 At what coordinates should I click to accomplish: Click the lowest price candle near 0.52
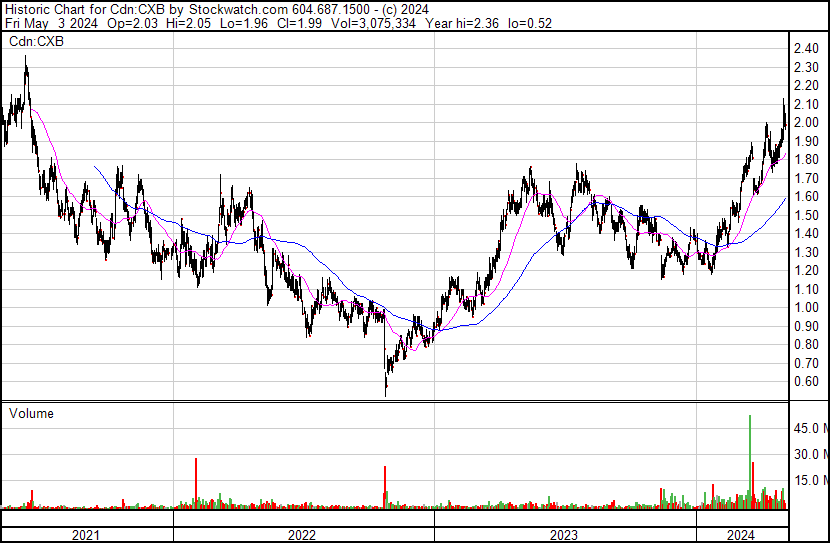[x=385, y=390]
